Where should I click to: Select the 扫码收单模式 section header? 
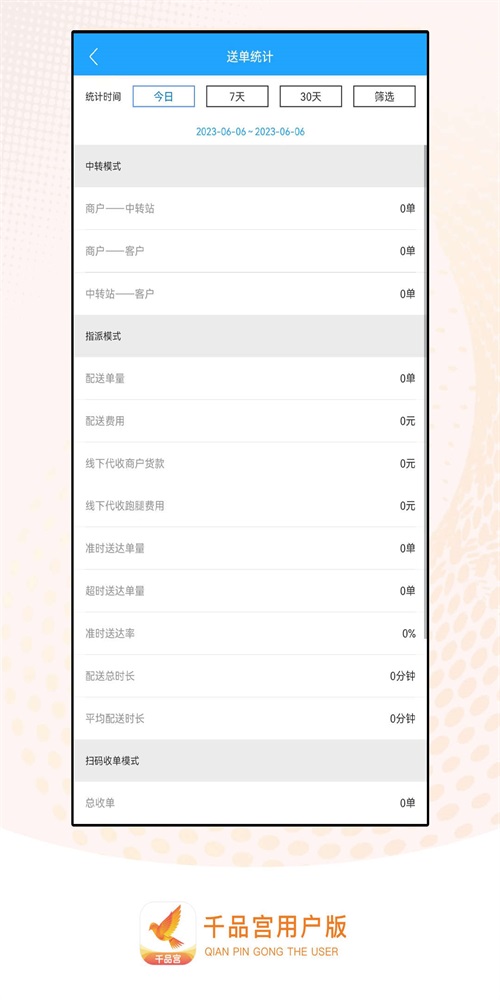250,761
